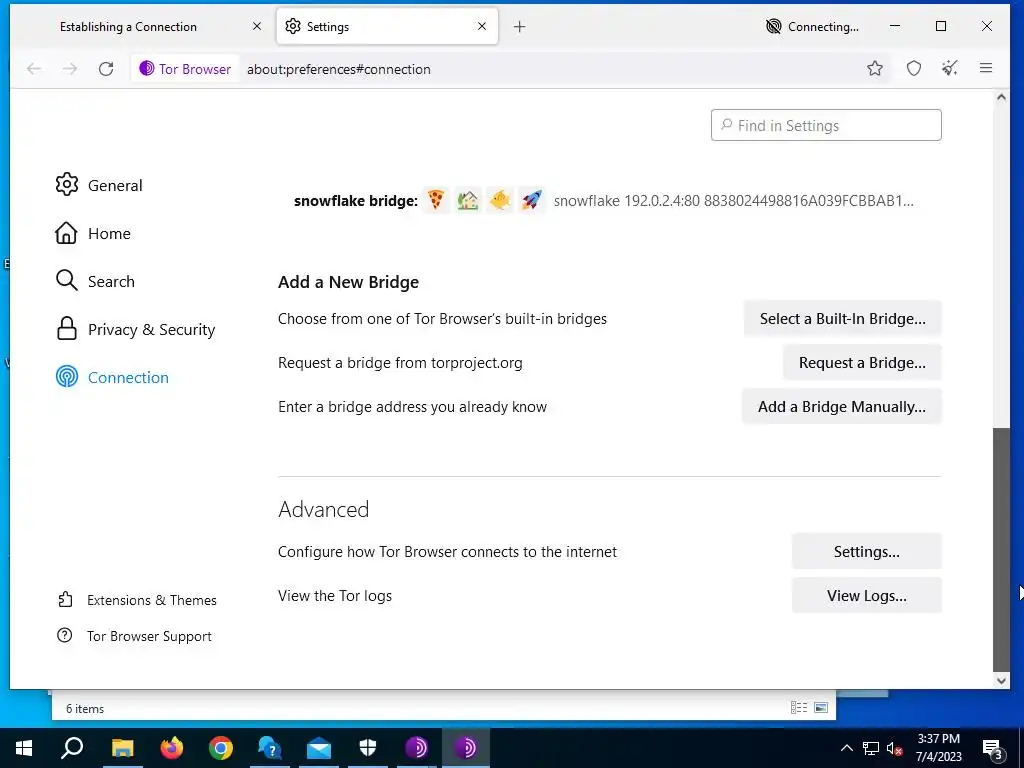Viewport: 1024px width, 768px height.
Task: Open Privacy & Security settings category
Action: pos(136,329)
